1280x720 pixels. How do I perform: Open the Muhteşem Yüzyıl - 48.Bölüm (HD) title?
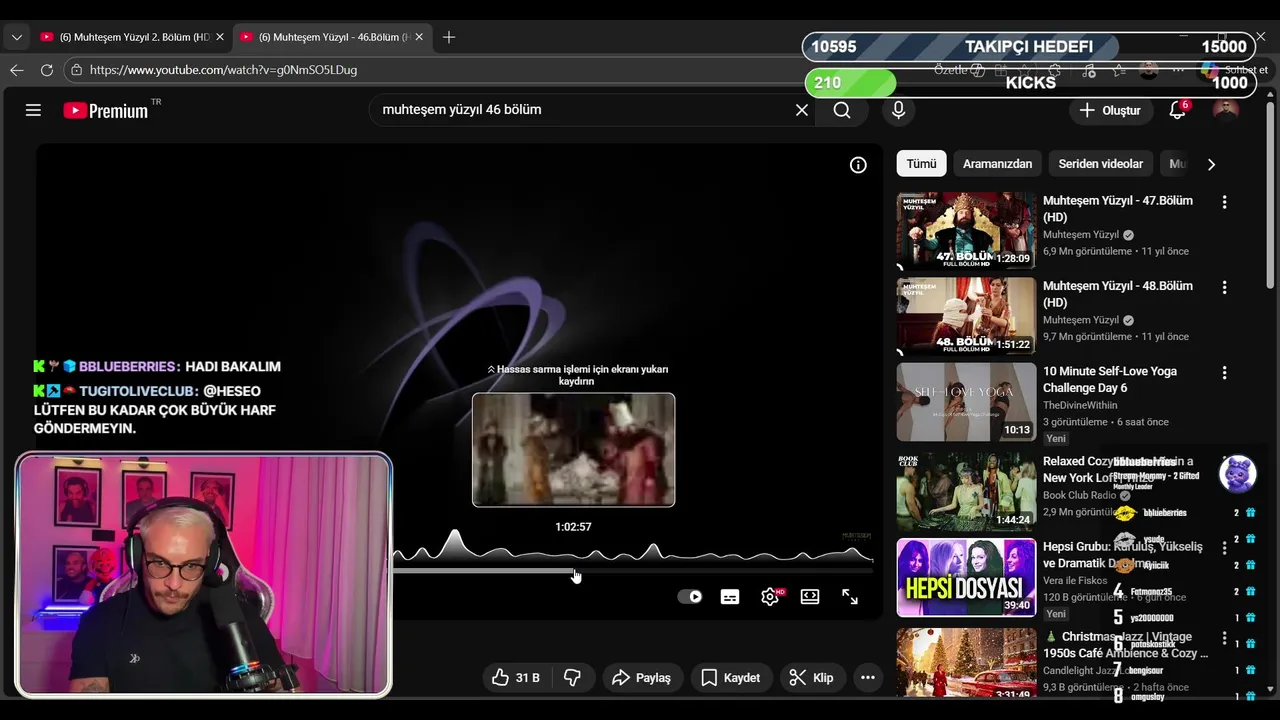pos(1117,294)
